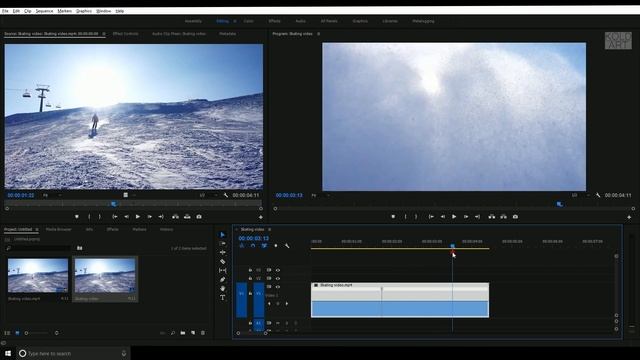Open Media Browser tab
This screenshot has width=640, height=360.
(x=59, y=229)
